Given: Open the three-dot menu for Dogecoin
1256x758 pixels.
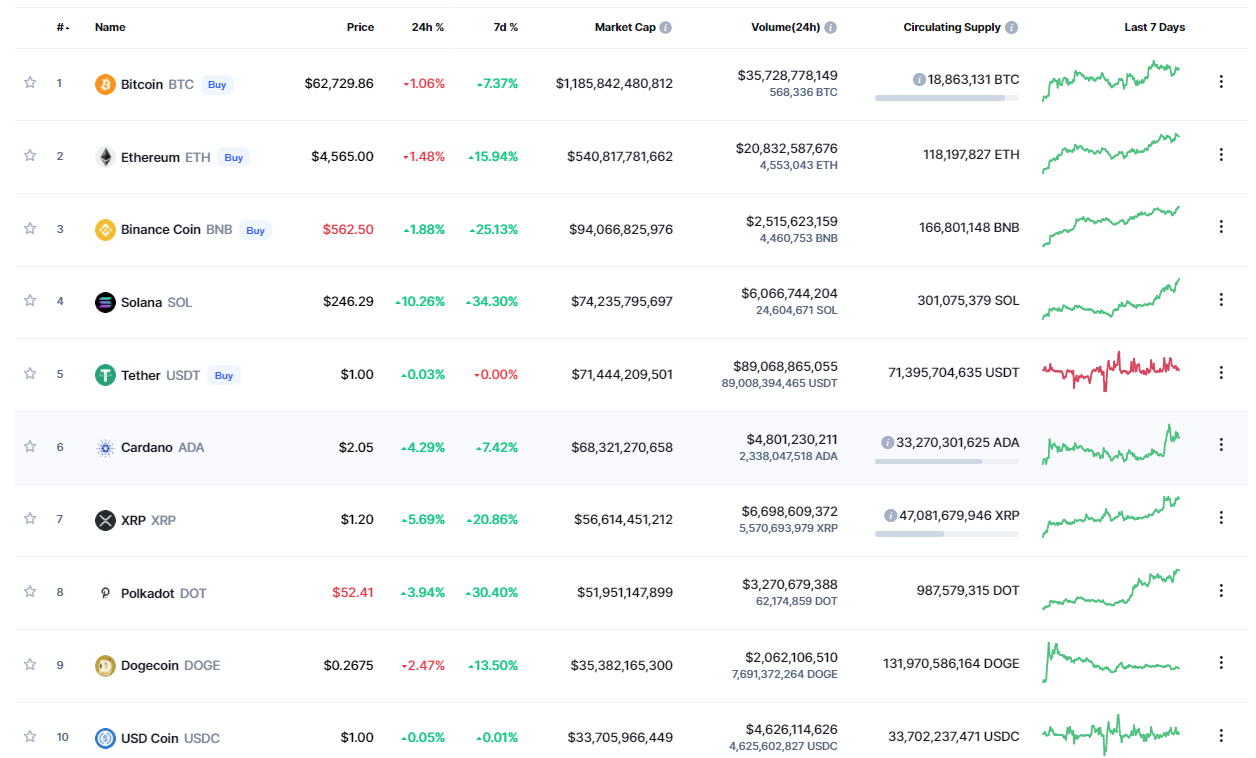Looking at the screenshot, I should (x=1221, y=662).
